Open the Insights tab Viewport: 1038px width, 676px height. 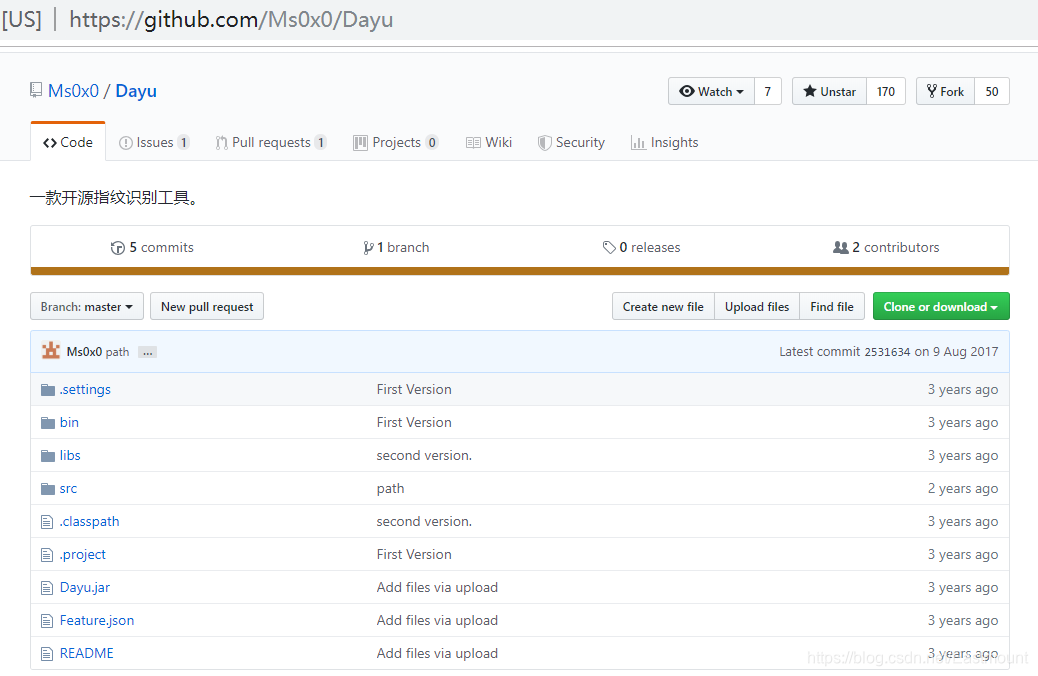(x=665, y=142)
